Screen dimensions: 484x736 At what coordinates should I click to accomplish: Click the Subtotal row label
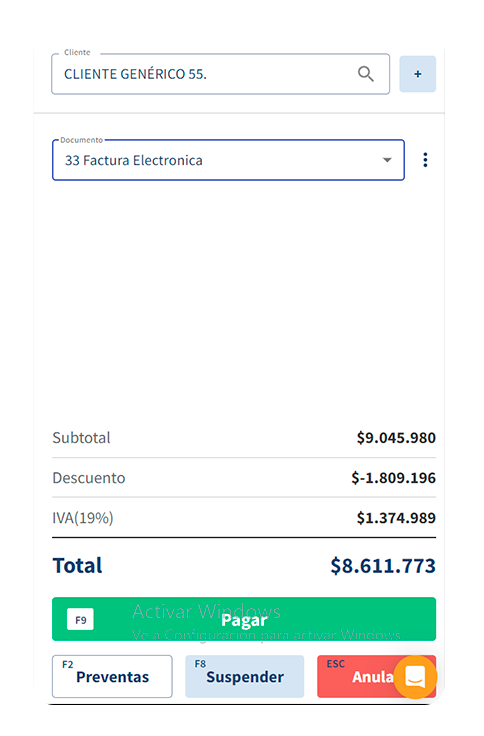[x=81, y=438]
